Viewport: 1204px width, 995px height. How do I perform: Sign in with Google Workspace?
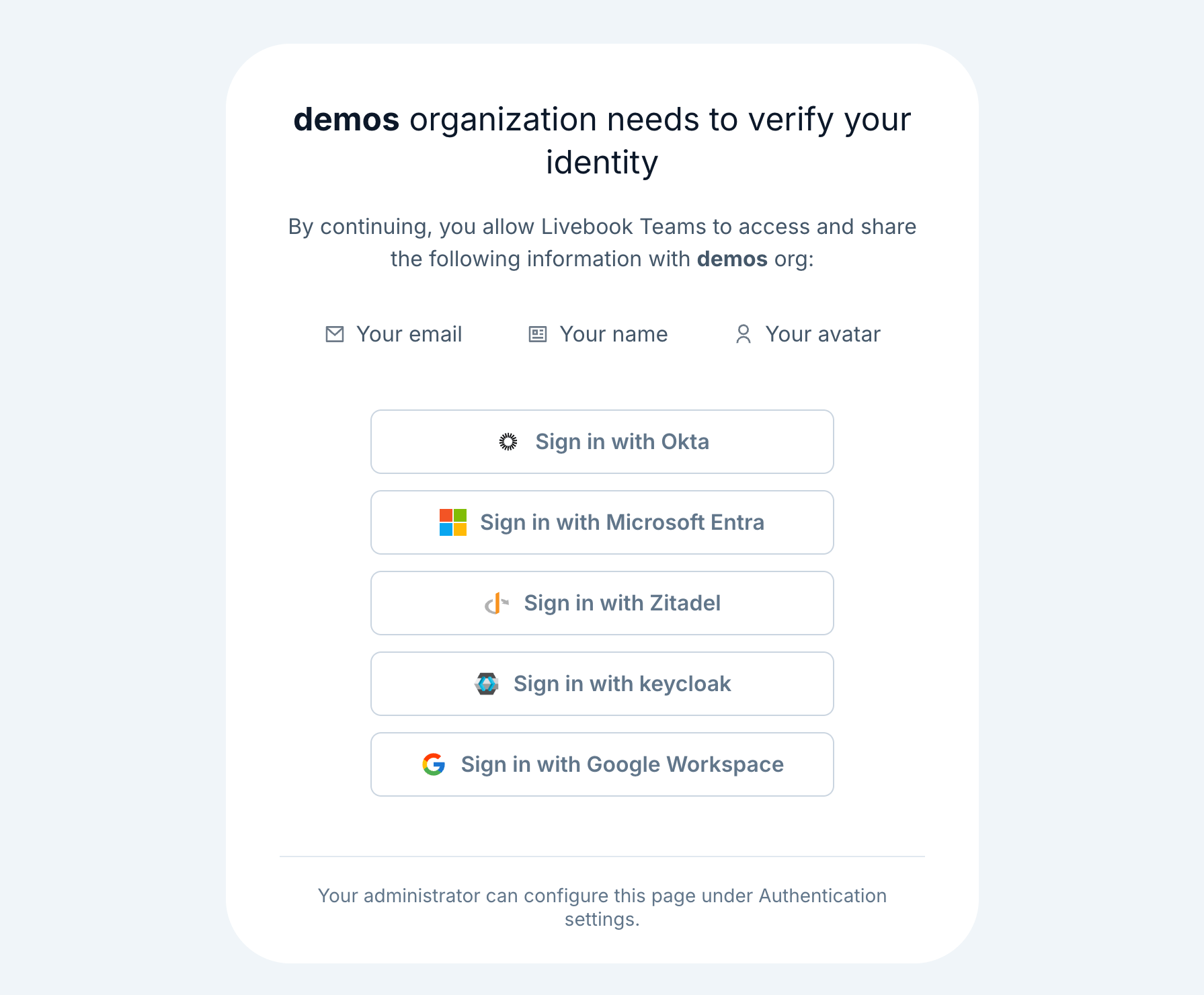(x=622, y=764)
